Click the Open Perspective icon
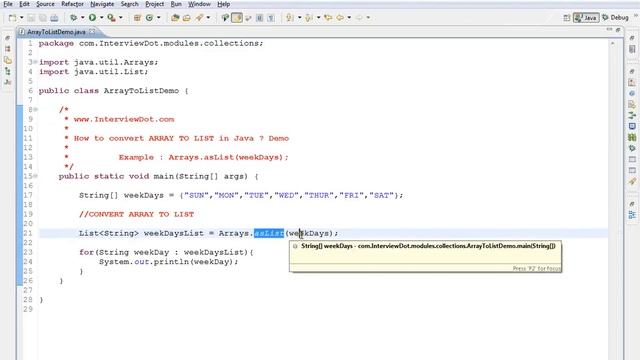Image resolution: width=640 pixels, height=360 pixels. [567, 18]
